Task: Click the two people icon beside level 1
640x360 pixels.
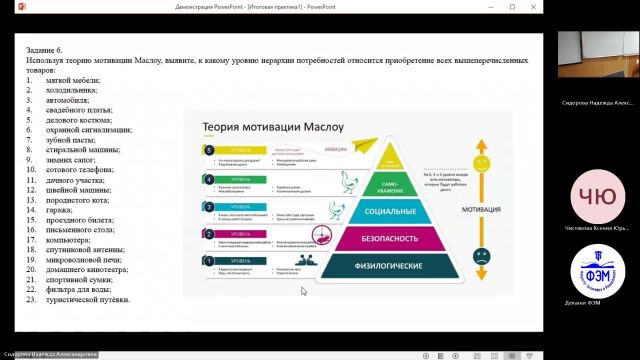Action: (306, 260)
